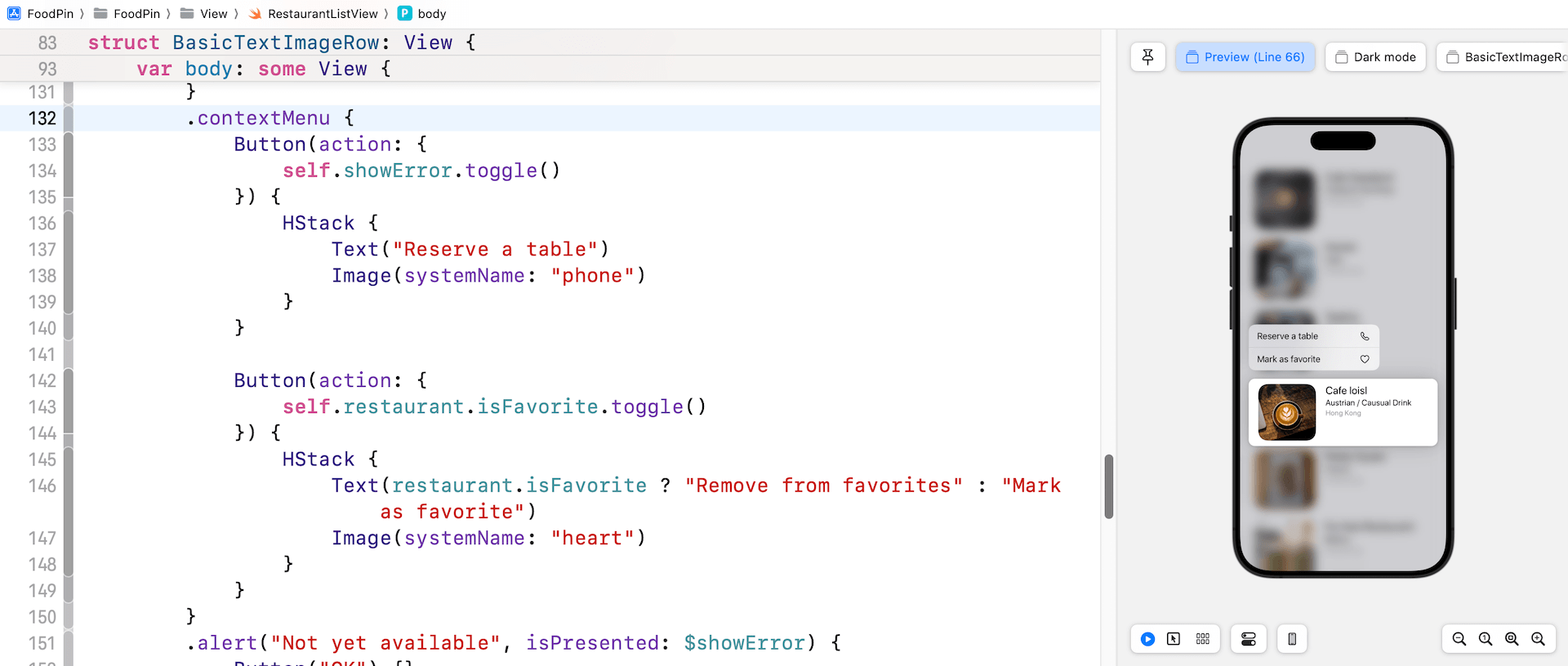The width and height of the screenshot is (1568, 666).
Task: Zoom preview to 100 percent
Action: point(1486,639)
